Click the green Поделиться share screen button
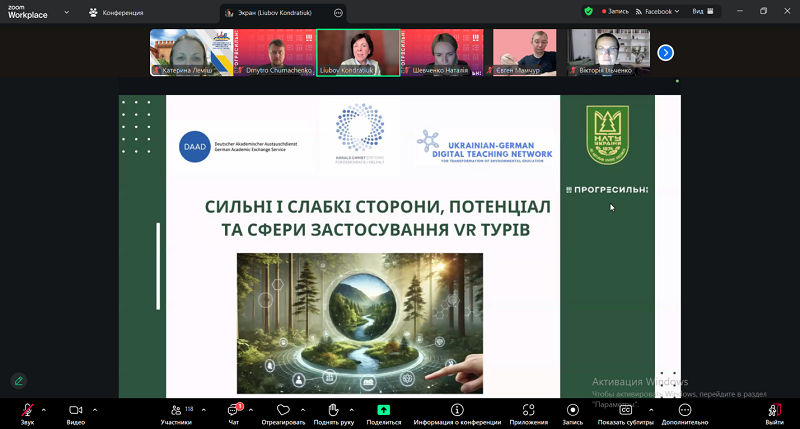This screenshot has width=800, height=429. click(x=383, y=411)
